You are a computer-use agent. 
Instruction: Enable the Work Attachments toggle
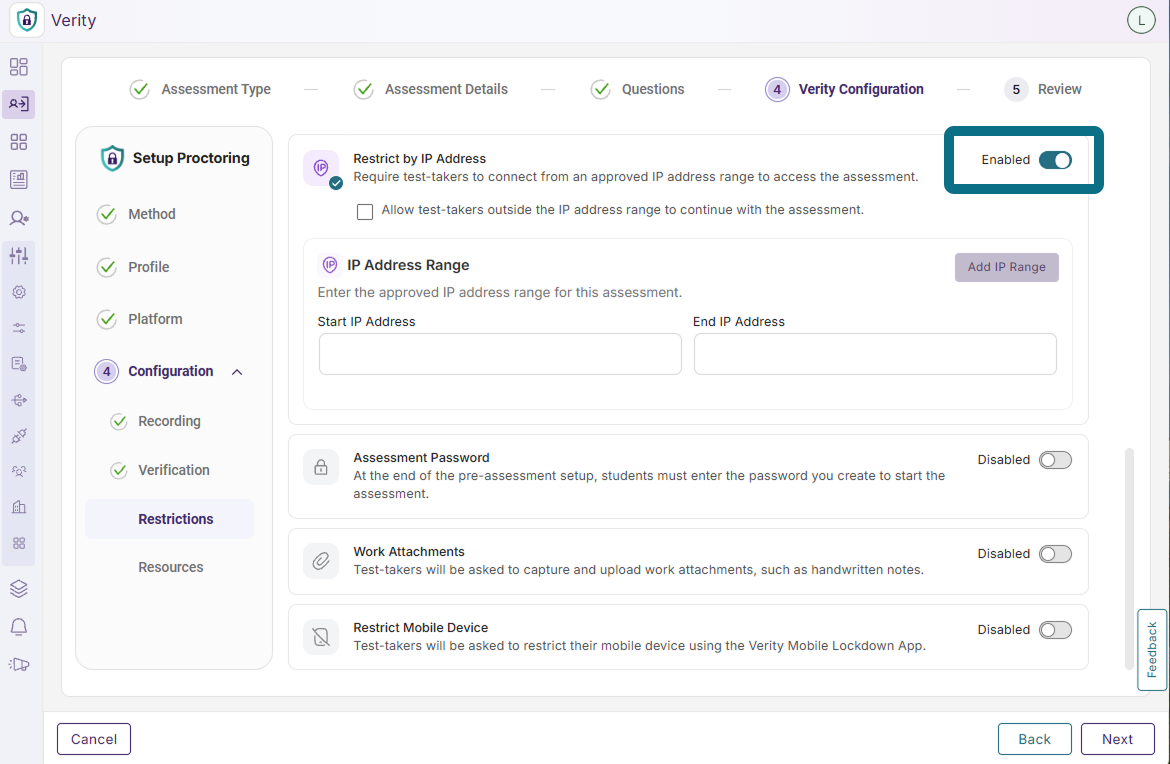point(1055,554)
